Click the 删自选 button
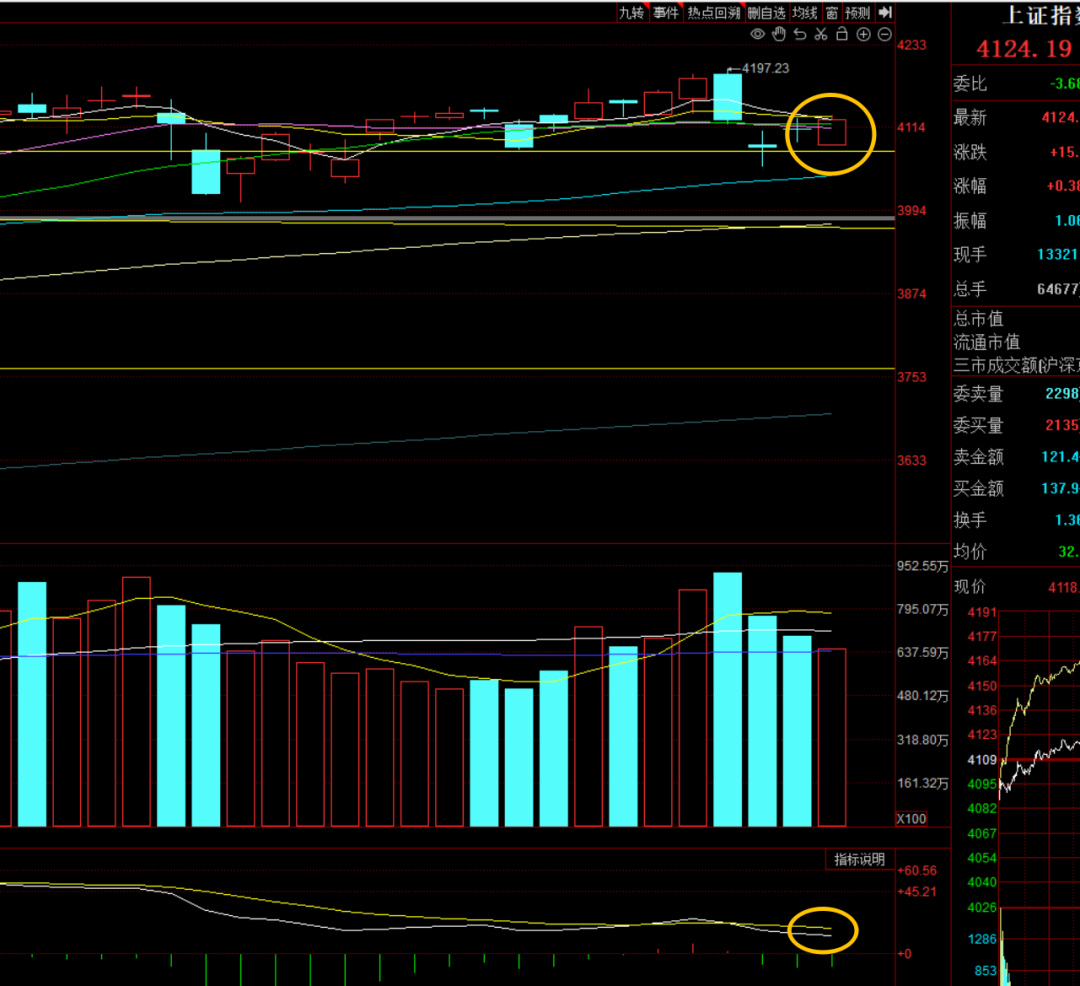1080x986 pixels. tap(767, 12)
